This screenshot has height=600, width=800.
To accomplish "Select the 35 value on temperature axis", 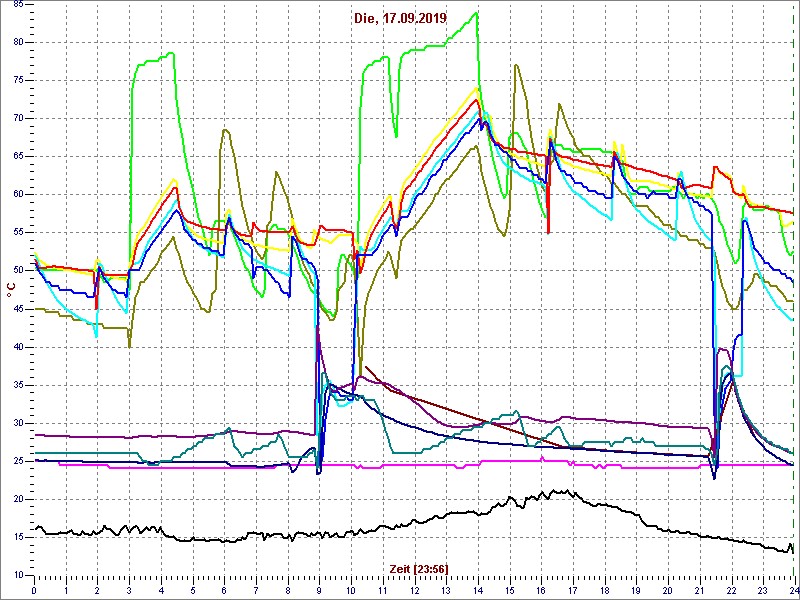I will coord(17,385).
